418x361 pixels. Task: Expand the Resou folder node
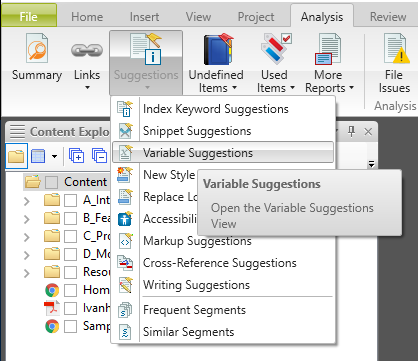[27, 273]
